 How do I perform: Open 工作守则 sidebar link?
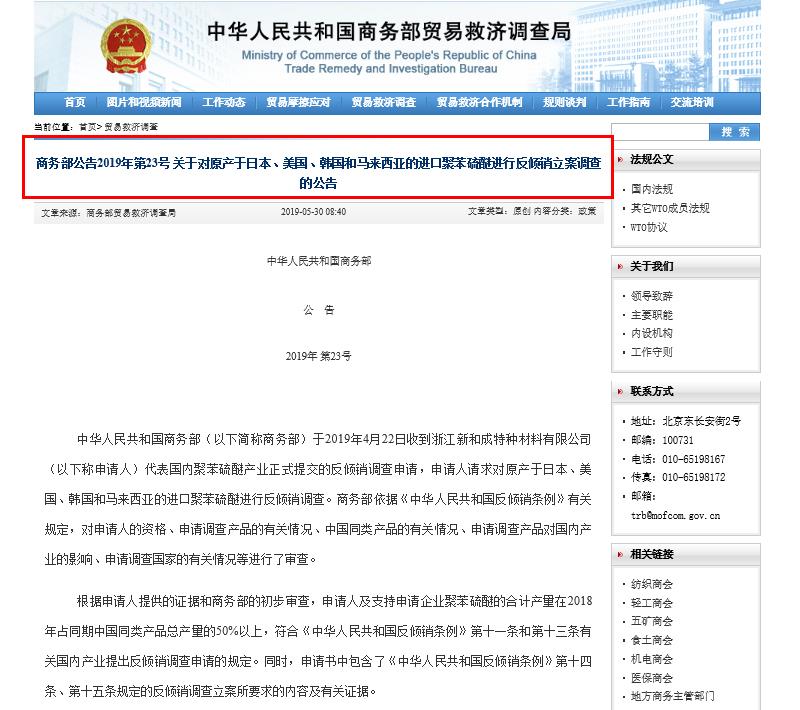click(652, 352)
